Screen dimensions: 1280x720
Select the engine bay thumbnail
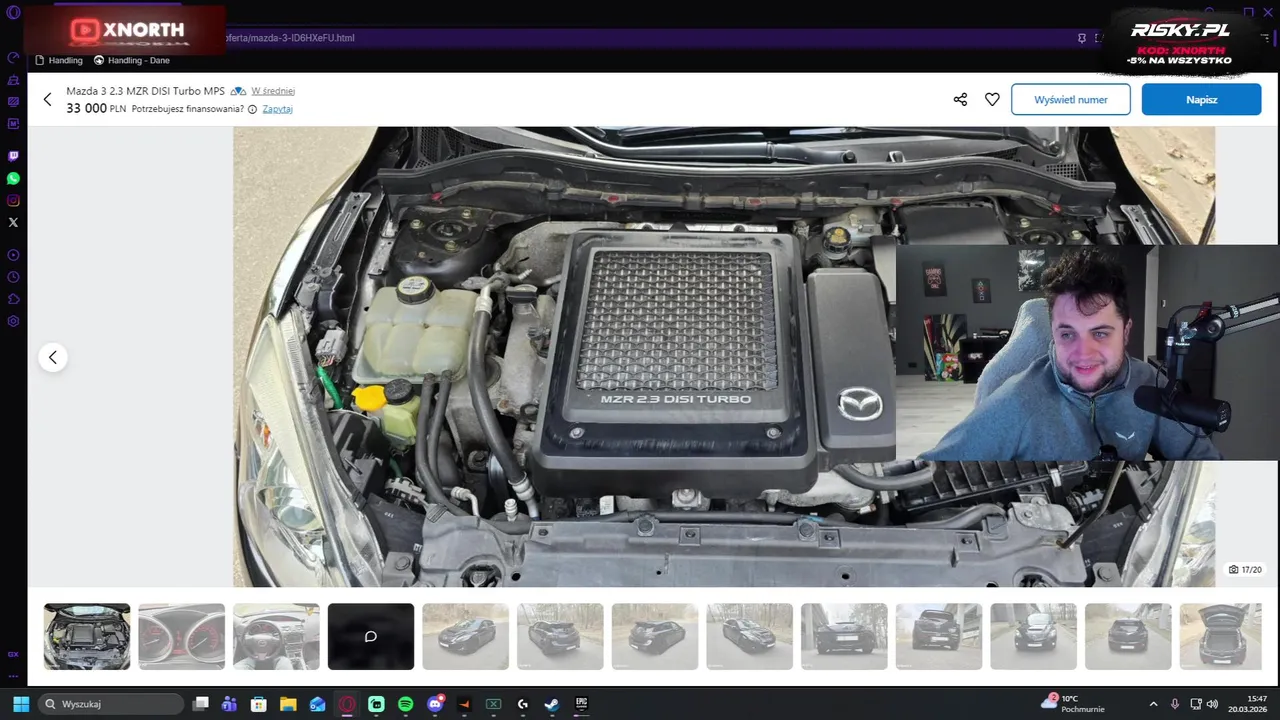[87, 636]
